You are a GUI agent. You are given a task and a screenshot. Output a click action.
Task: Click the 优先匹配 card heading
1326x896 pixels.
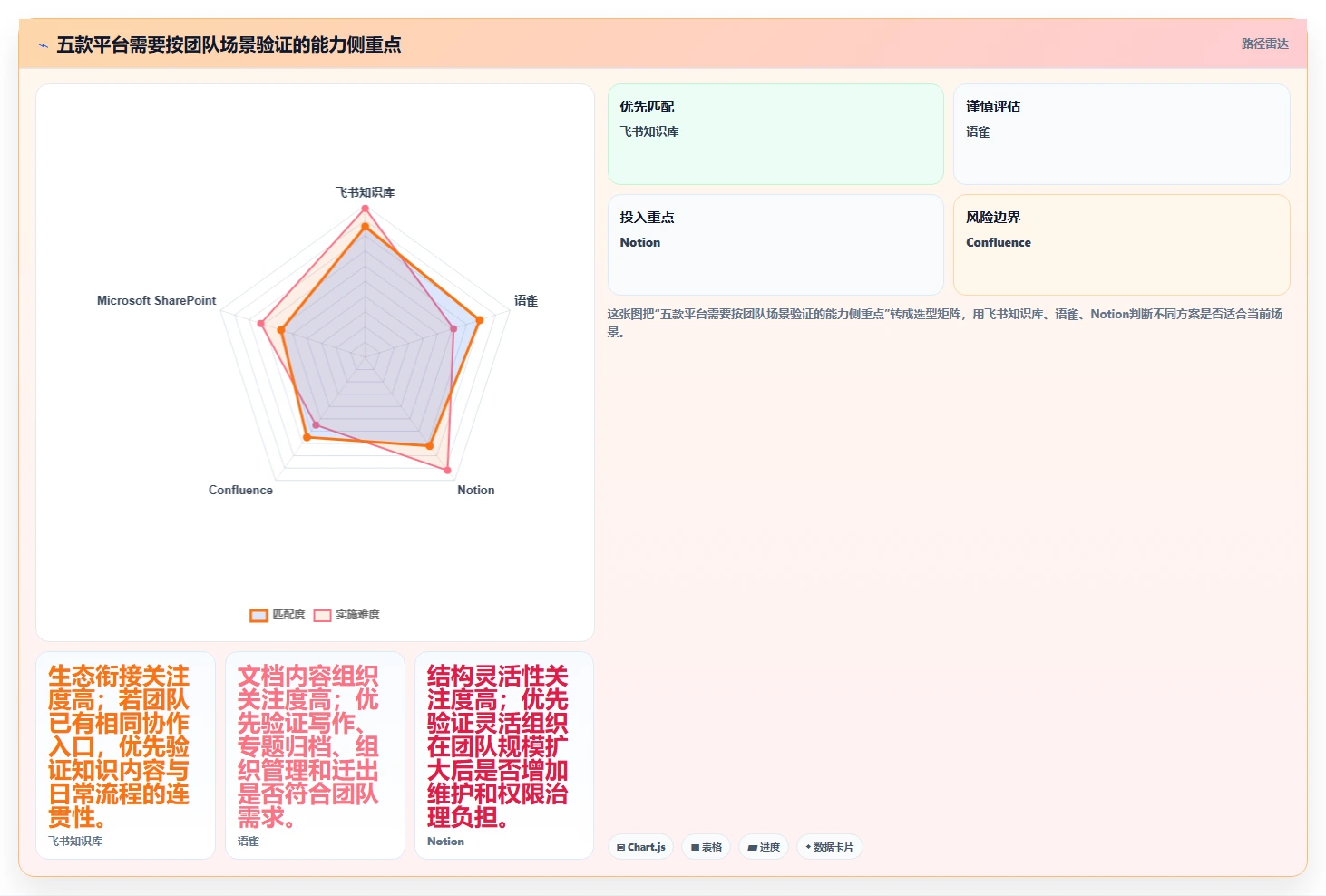click(x=647, y=106)
